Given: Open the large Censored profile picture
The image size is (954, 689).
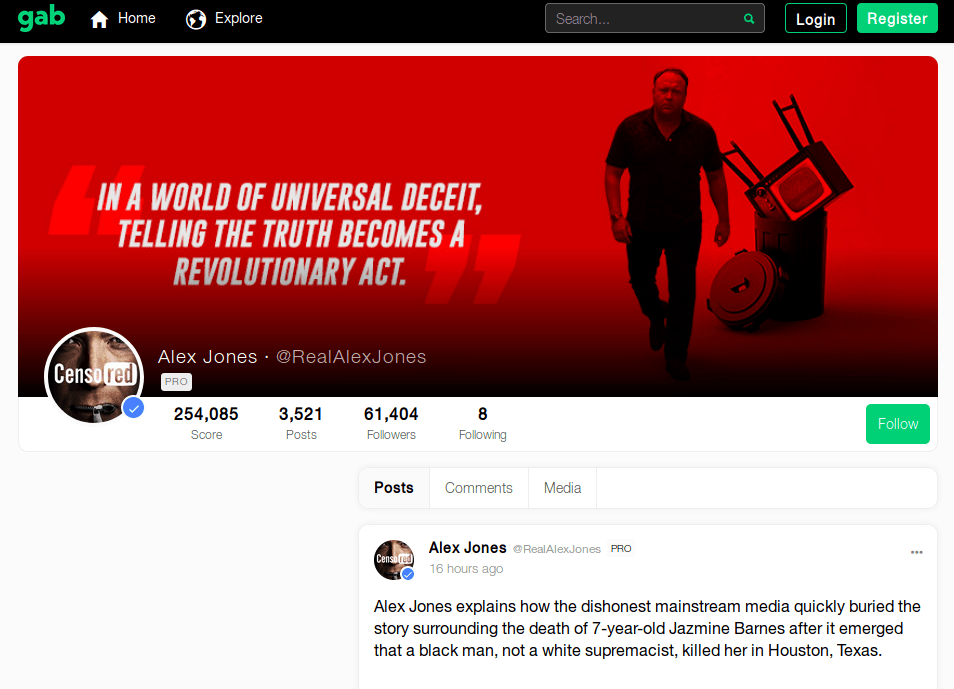Looking at the screenshot, I should click(x=94, y=376).
